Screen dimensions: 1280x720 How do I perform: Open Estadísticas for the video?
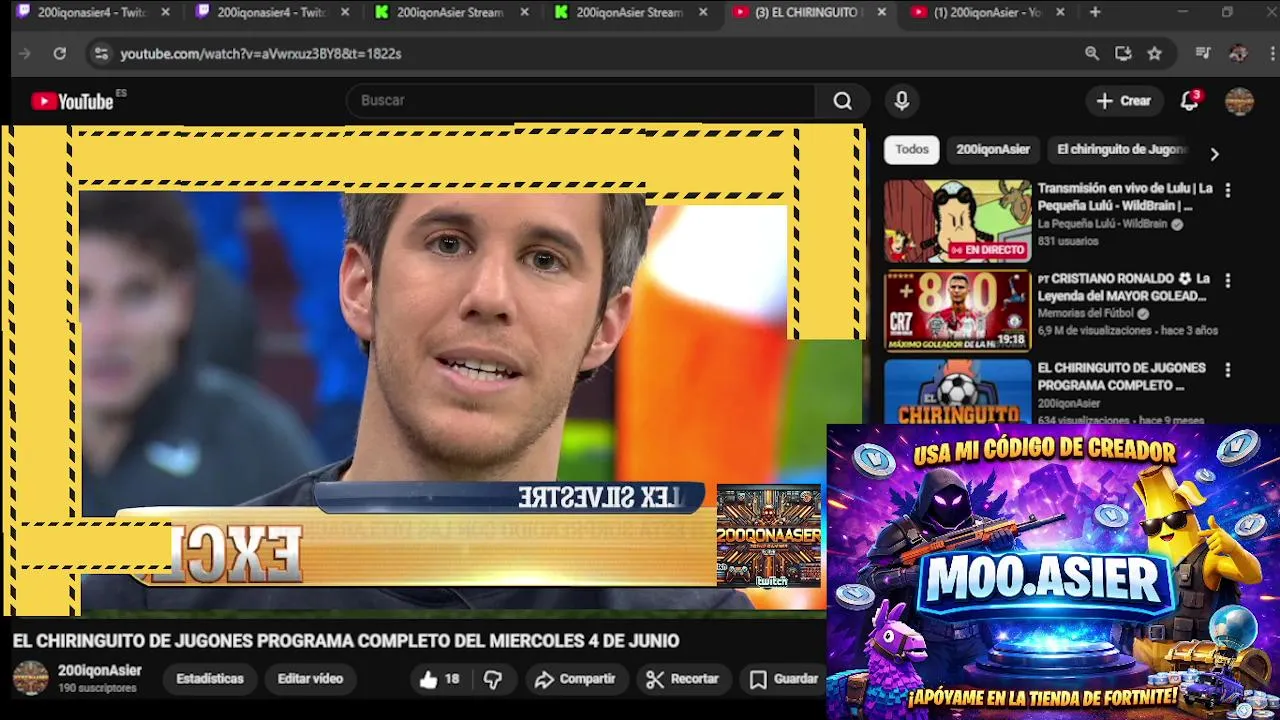point(210,679)
